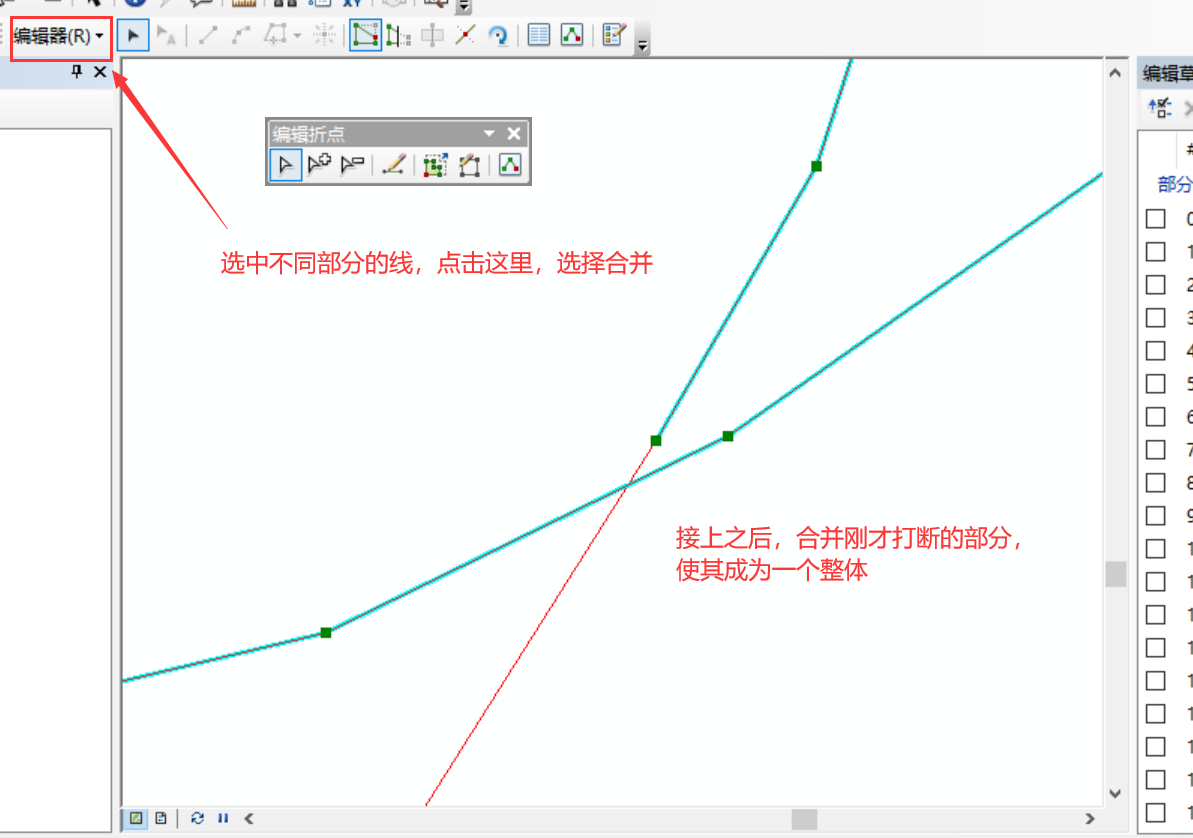
Task: Select the Delete Vertex tool
Action: pyautogui.click(x=352, y=164)
